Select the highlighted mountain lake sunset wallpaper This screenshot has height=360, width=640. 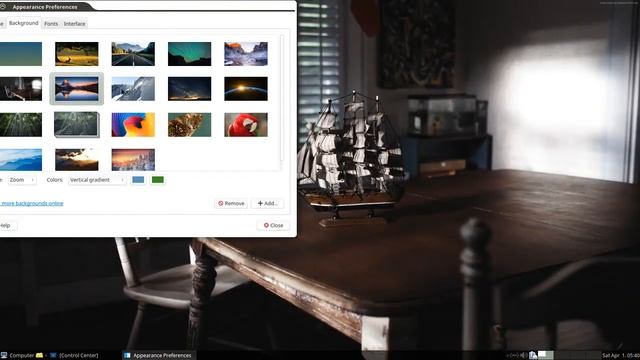point(77,89)
